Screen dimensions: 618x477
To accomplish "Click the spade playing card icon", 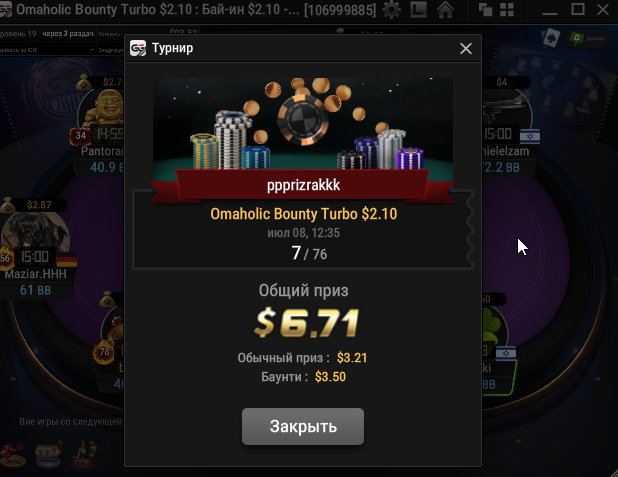I will (551, 38).
